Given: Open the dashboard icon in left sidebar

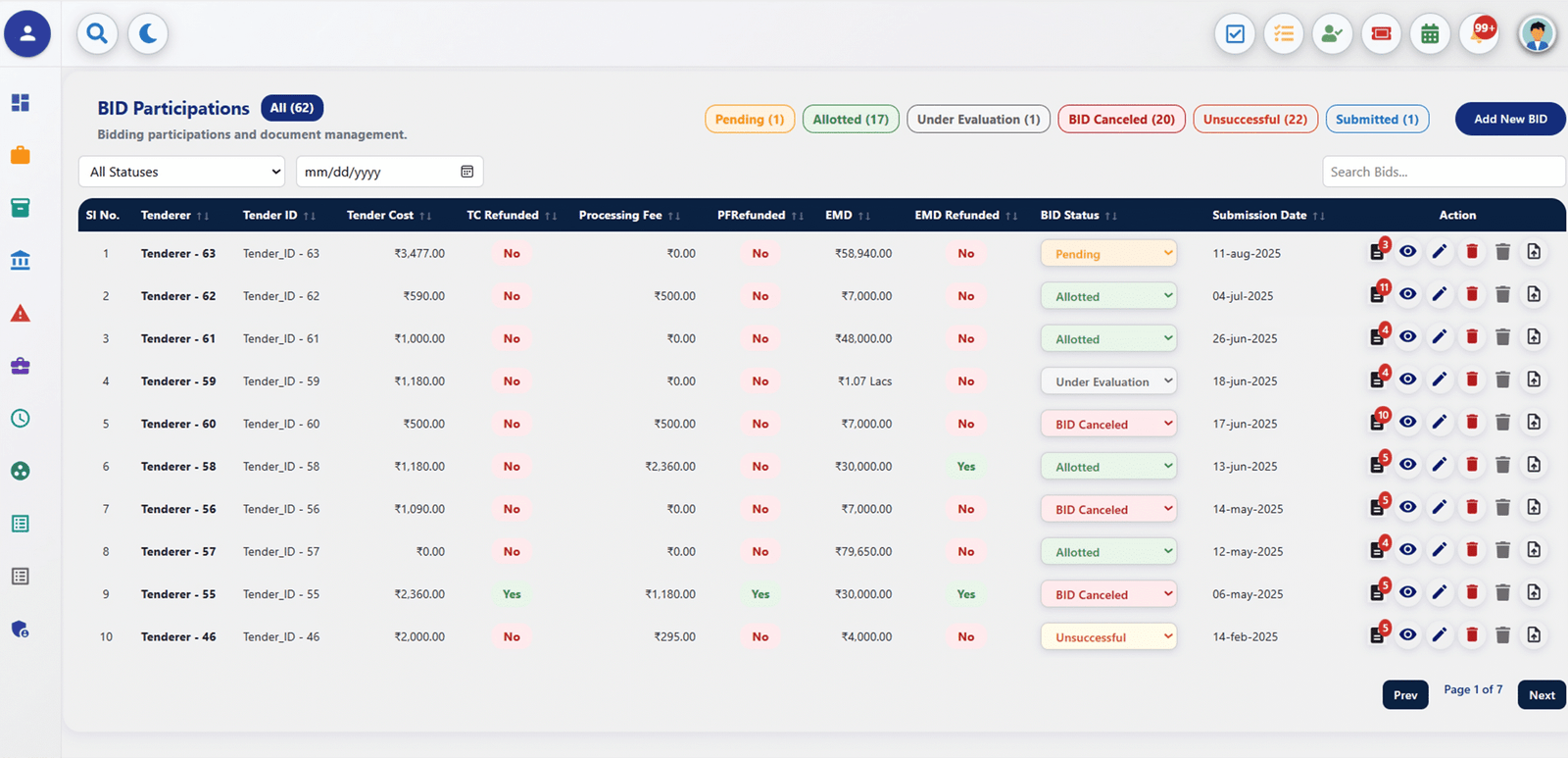Looking at the screenshot, I should (x=21, y=103).
